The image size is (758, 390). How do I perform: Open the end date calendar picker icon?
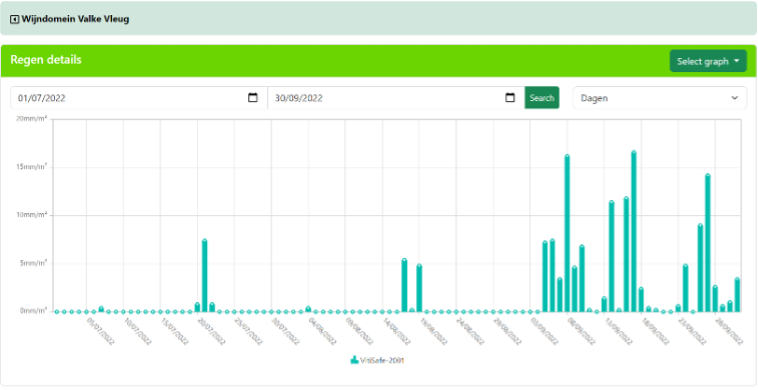[x=510, y=98]
